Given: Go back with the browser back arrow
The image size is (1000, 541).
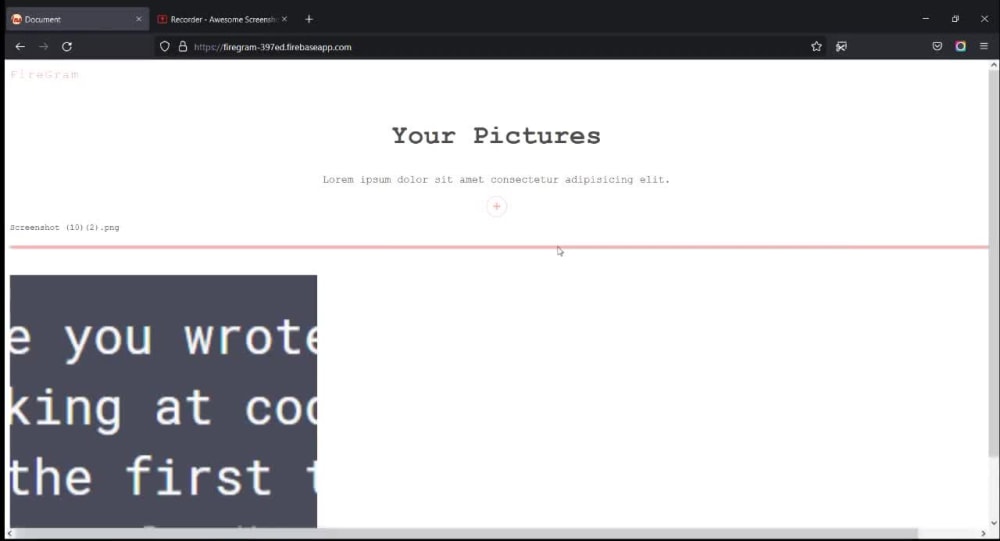Looking at the screenshot, I should [20, 47].
